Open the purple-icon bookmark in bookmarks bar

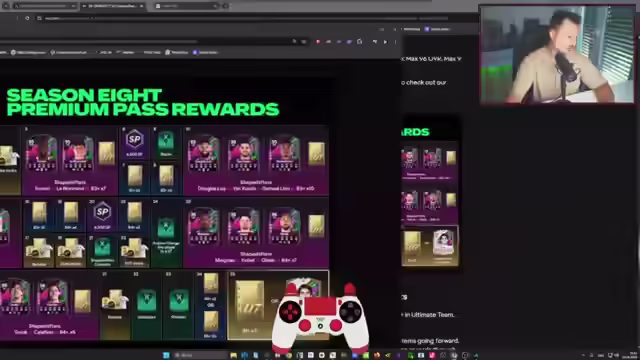tap(206, 52)
